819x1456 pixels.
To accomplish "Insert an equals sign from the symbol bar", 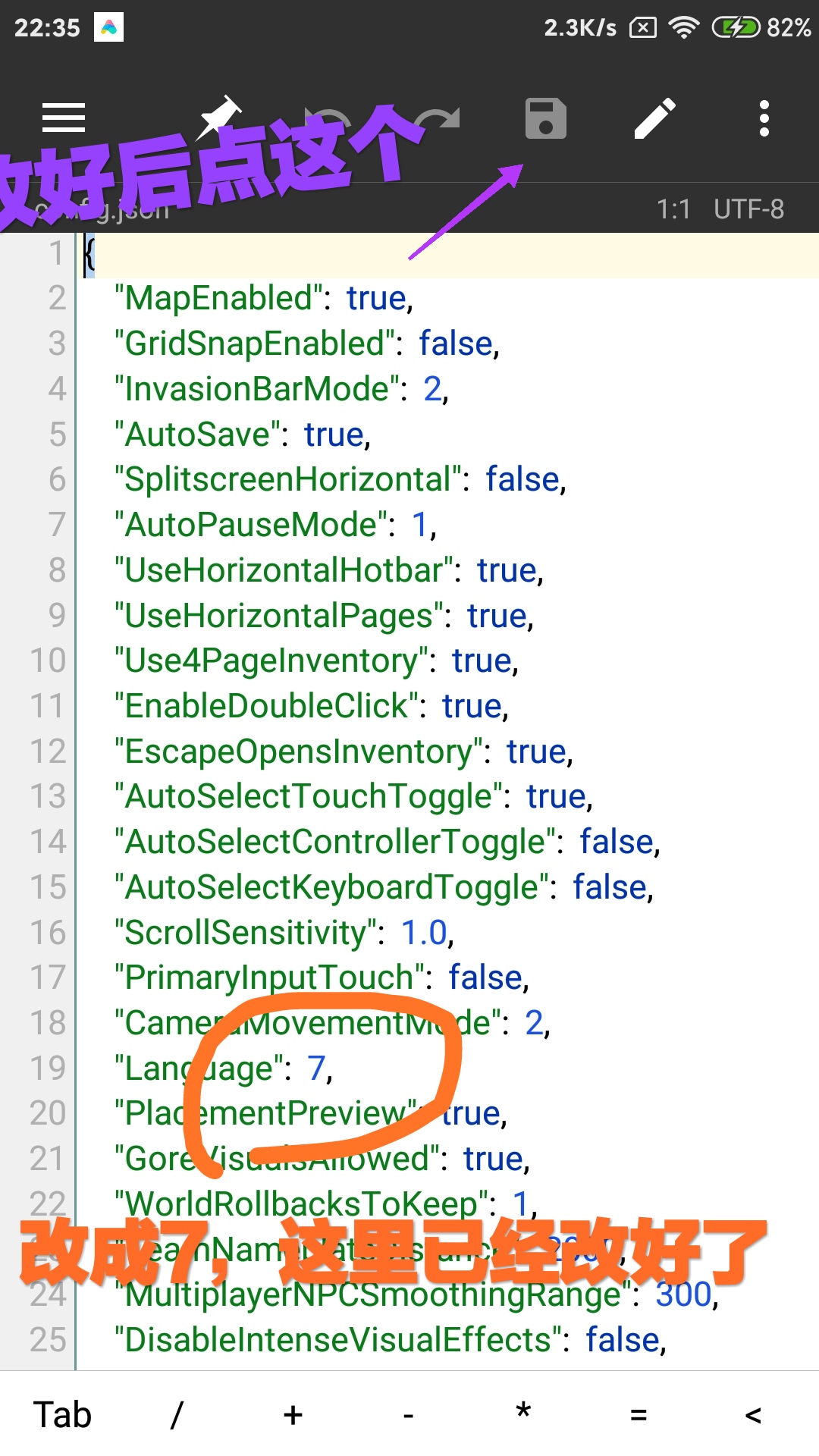I will (639, 1415).
